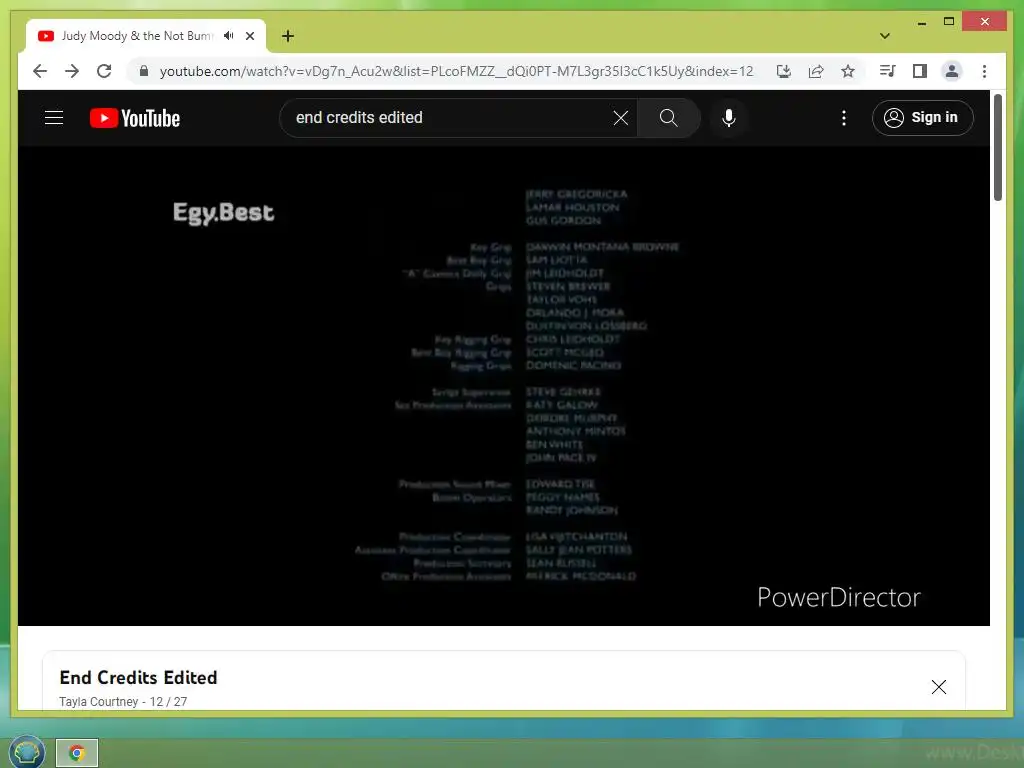Image resolution: width=1024 pixels, height=768 pixels.
Task: Open Tayla Courtney channel link
Action: coord(99,702)
